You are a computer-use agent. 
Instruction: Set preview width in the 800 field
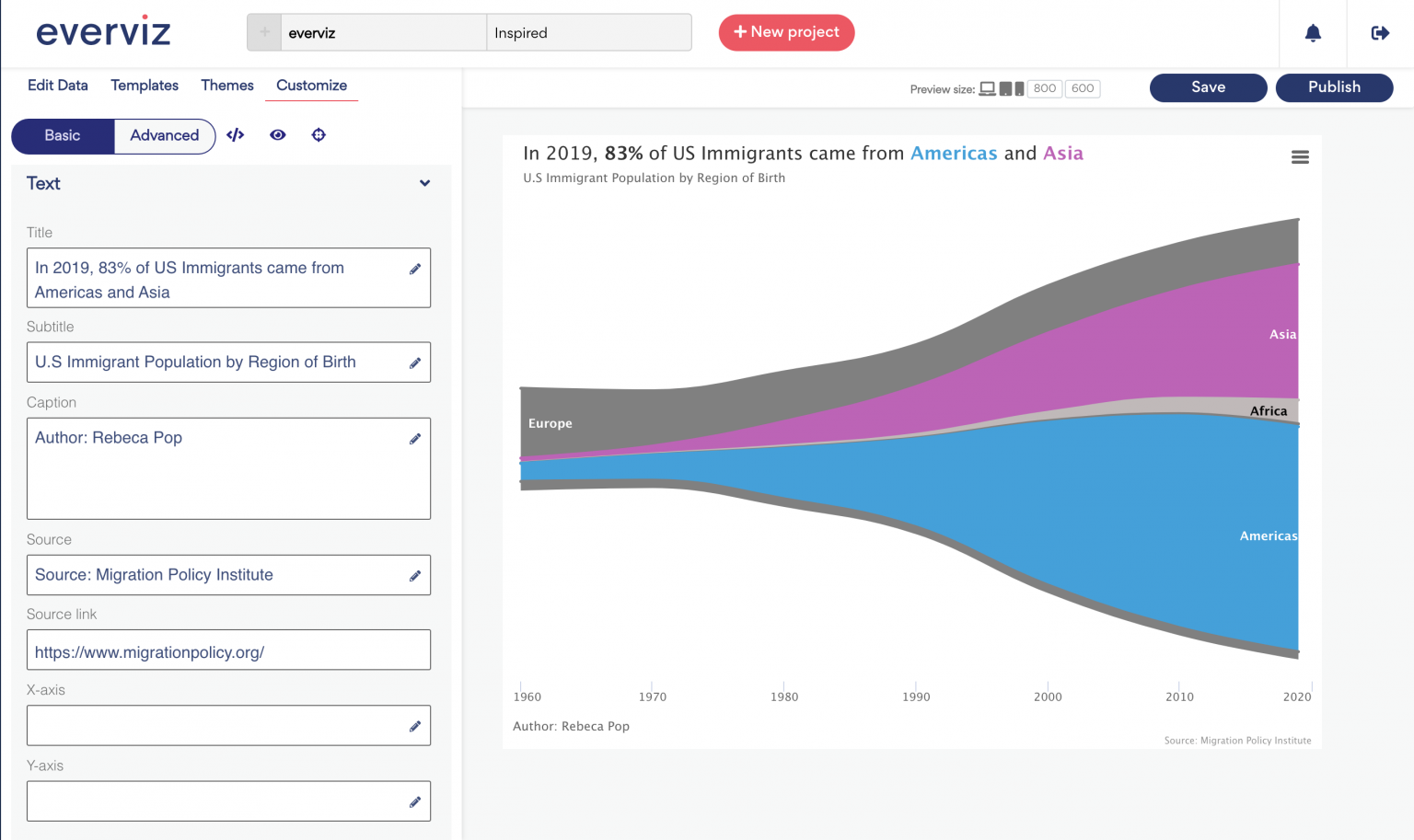click(x=1044, y=88)
